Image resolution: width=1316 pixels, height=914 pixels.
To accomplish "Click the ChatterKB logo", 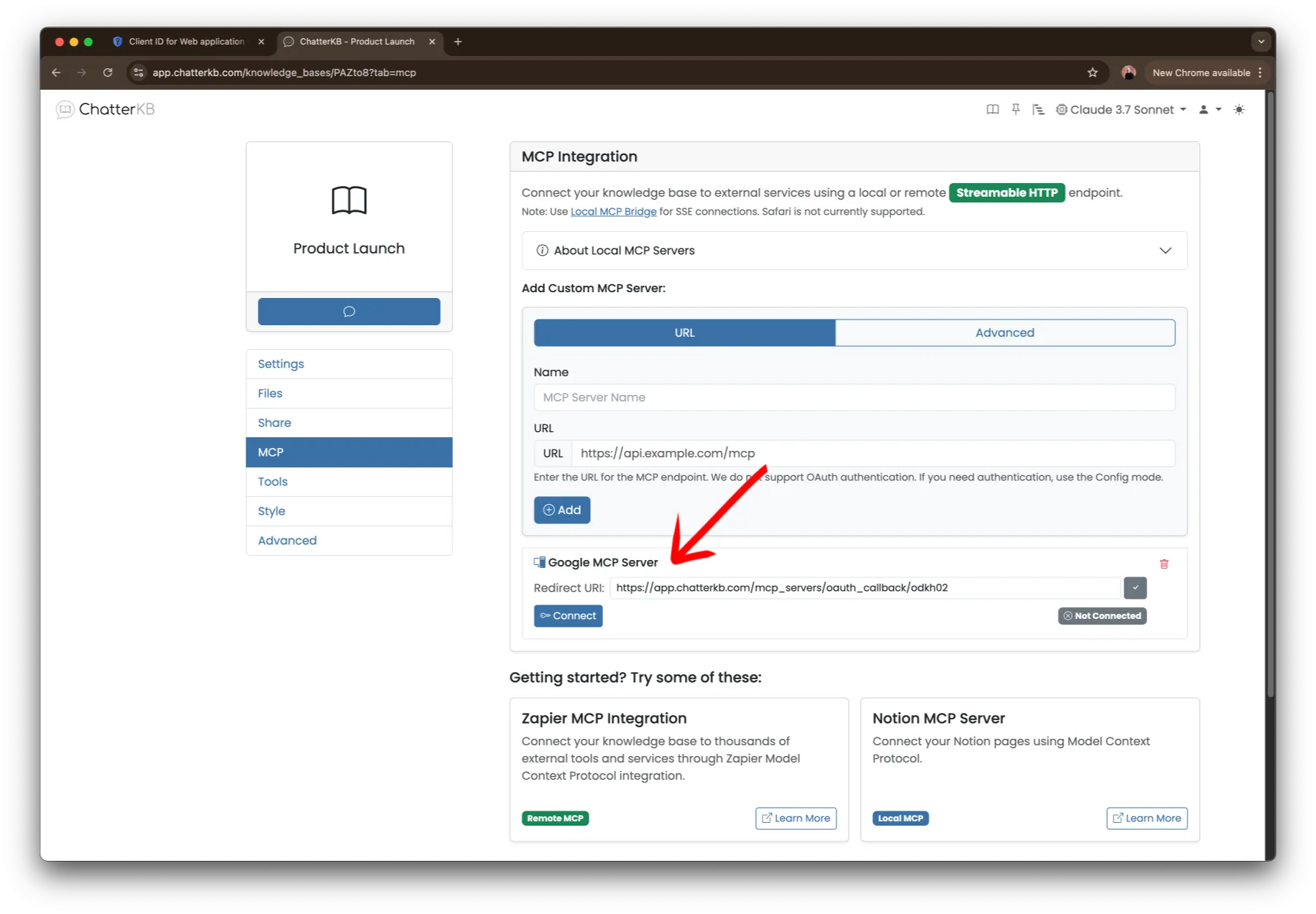I will (106, 109).
